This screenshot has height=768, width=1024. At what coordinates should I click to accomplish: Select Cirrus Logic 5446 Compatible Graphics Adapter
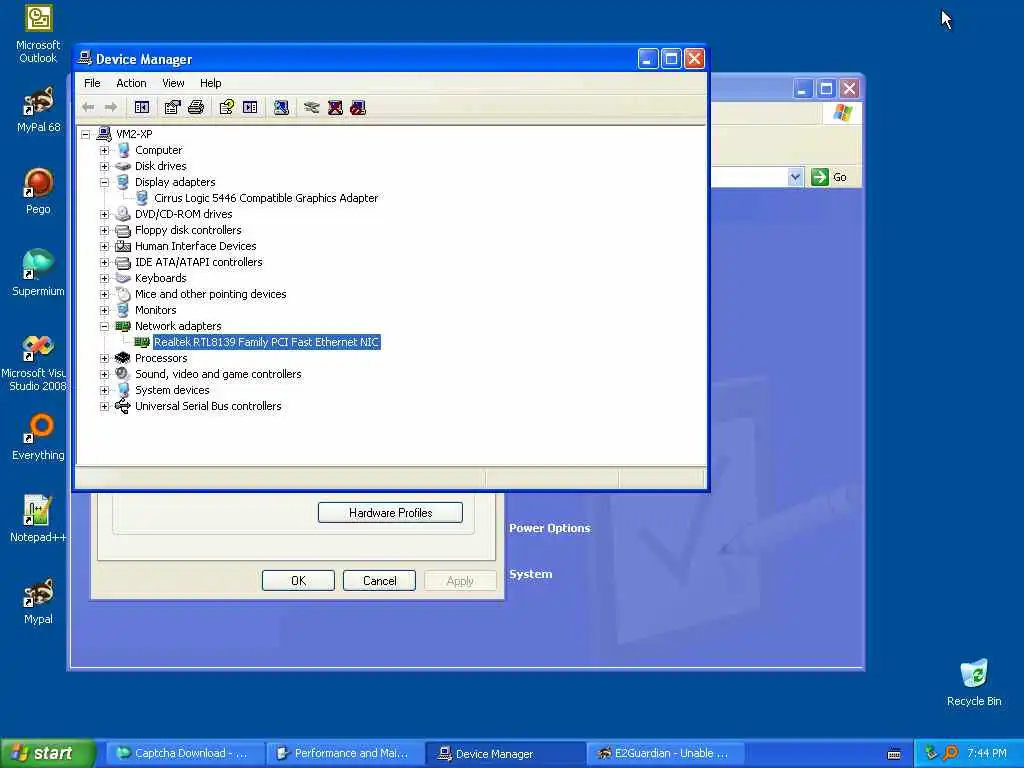tap(266, 198)
